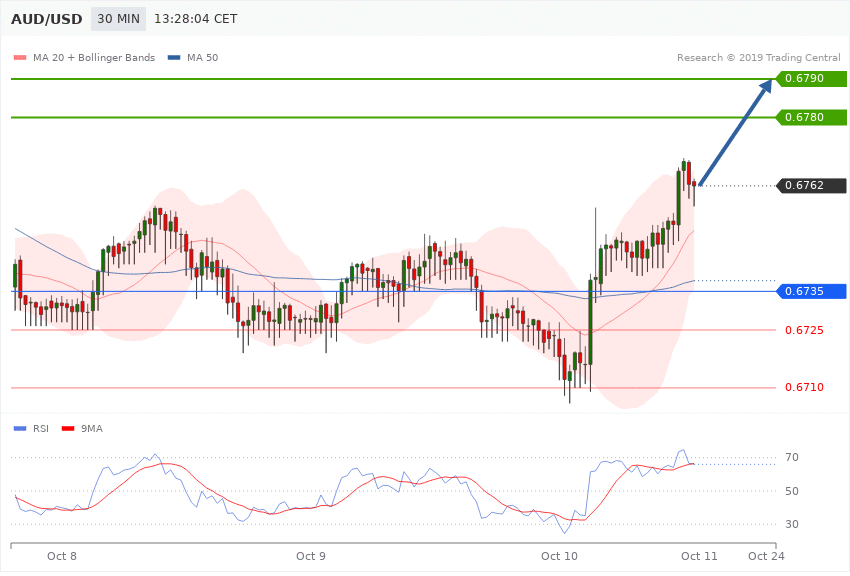Click the RSI blue legend swatch
The image size is (850, 576).
[20, 429]
